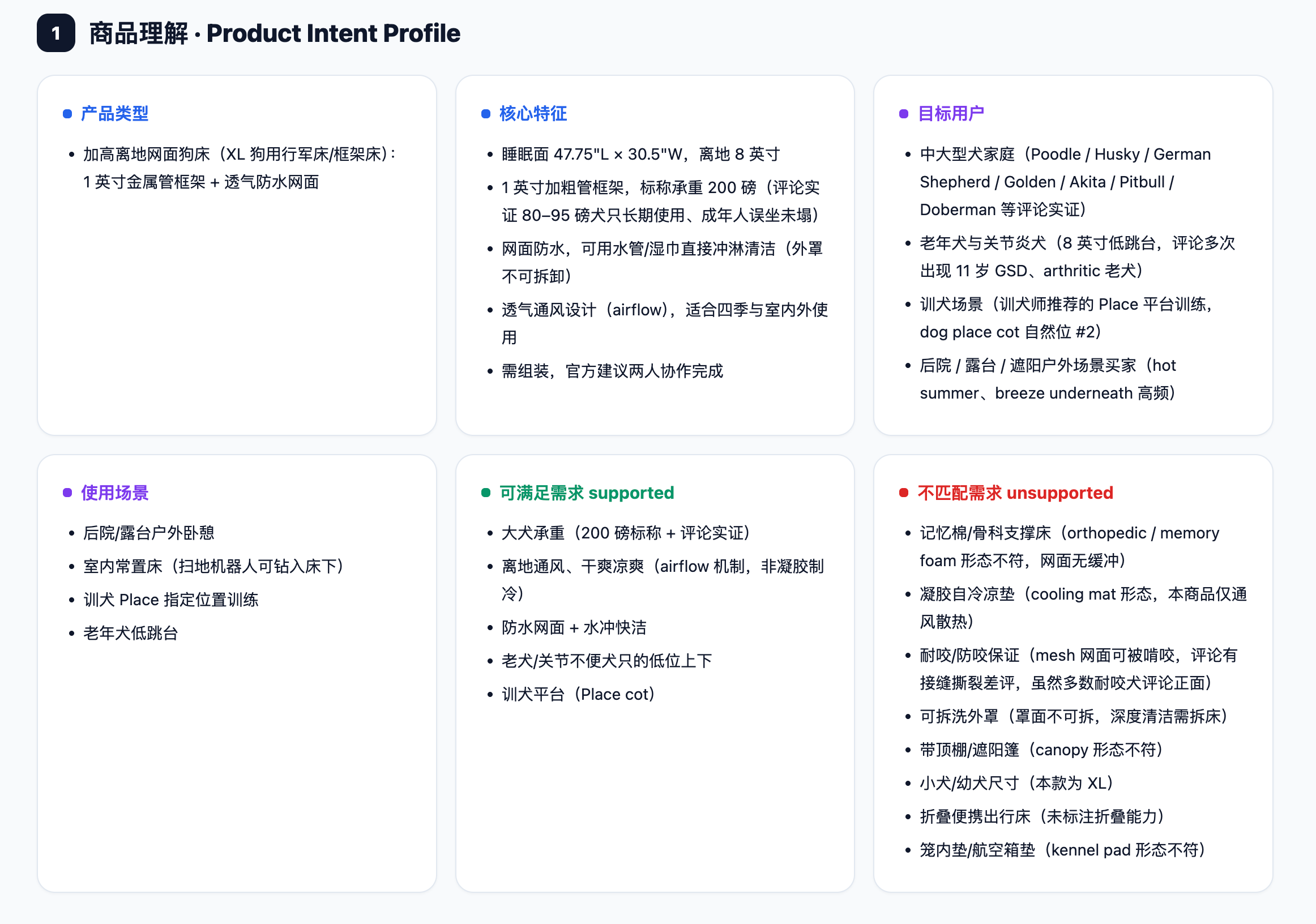Click the 老年犬与关节炎犬 bullet
Image resolution: width=1316 pixels, height=924 pixels.
pos(1077,257)
